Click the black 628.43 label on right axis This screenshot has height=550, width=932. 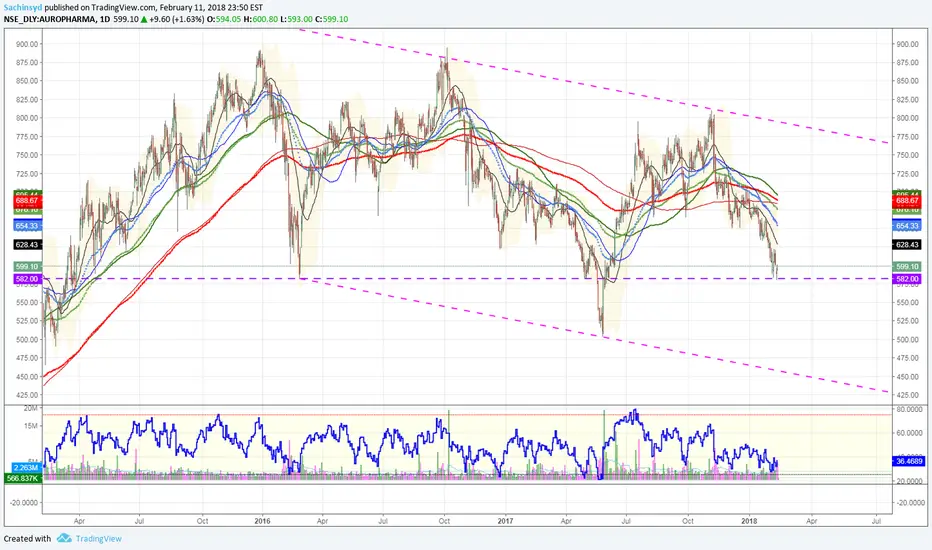pos(907,244)
